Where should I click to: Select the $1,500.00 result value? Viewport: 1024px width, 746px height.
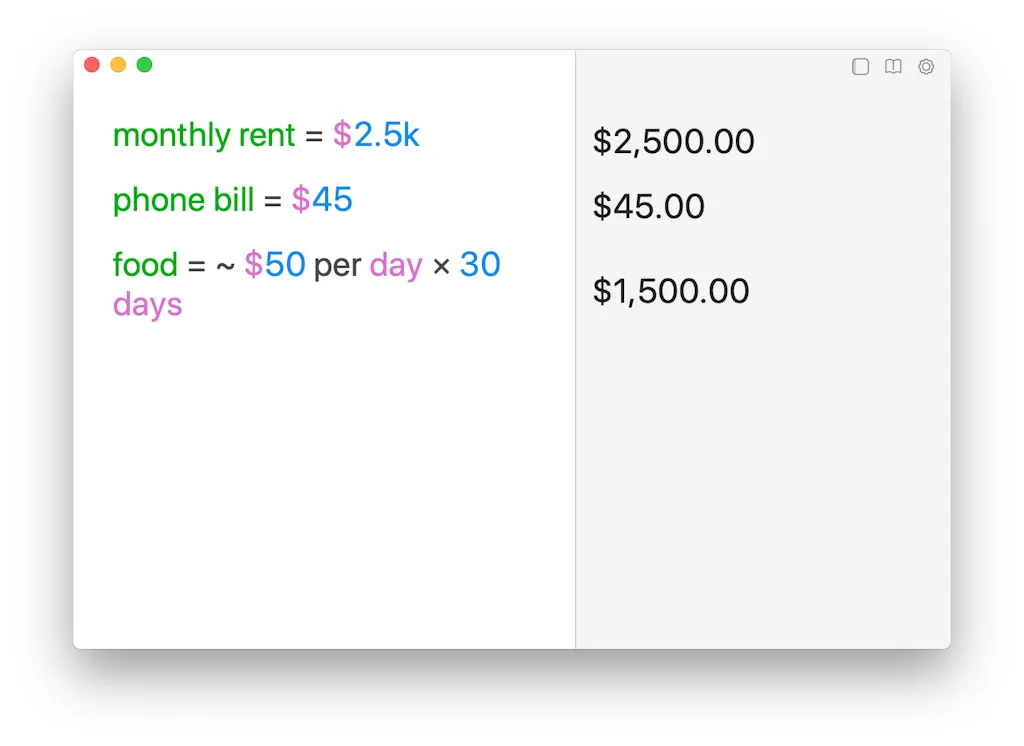(670, 292)
